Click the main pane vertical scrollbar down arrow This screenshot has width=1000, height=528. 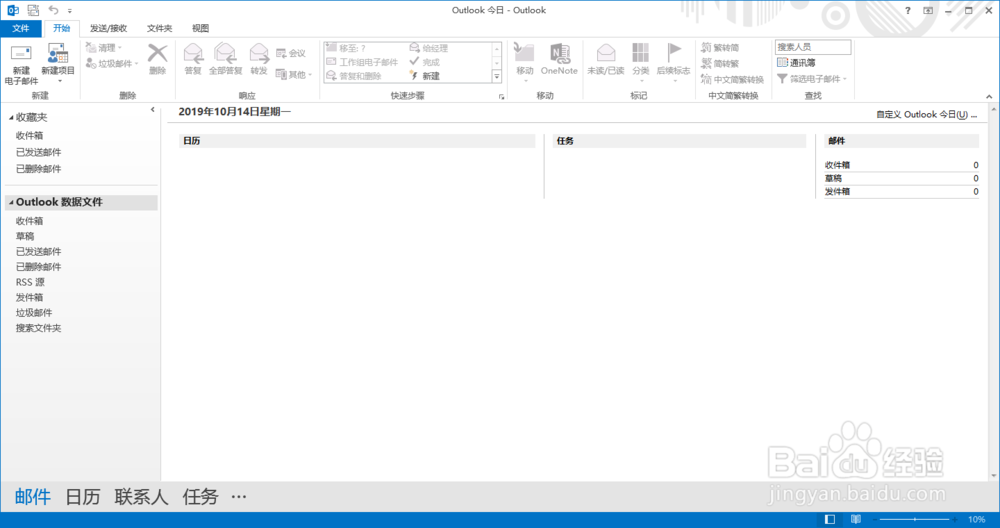[994, 476]
